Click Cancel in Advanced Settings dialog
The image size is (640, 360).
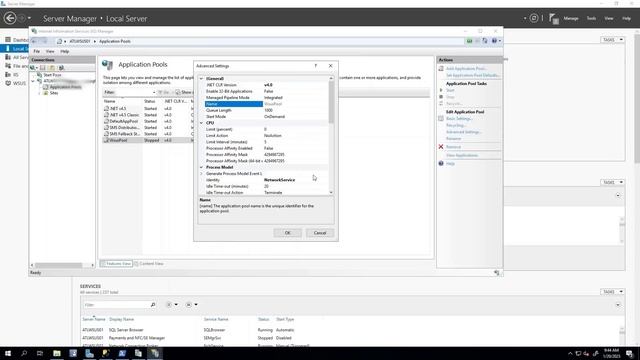(x=320, y=233)
